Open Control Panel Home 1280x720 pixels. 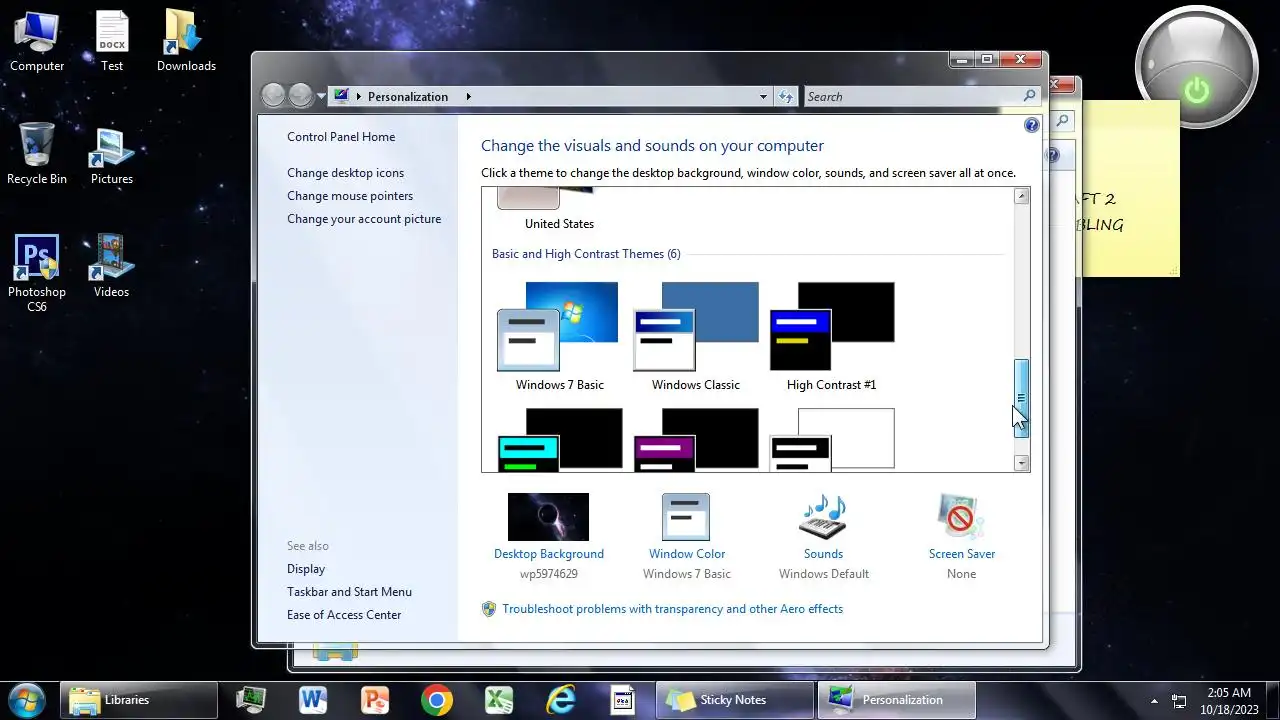(341, 137)
